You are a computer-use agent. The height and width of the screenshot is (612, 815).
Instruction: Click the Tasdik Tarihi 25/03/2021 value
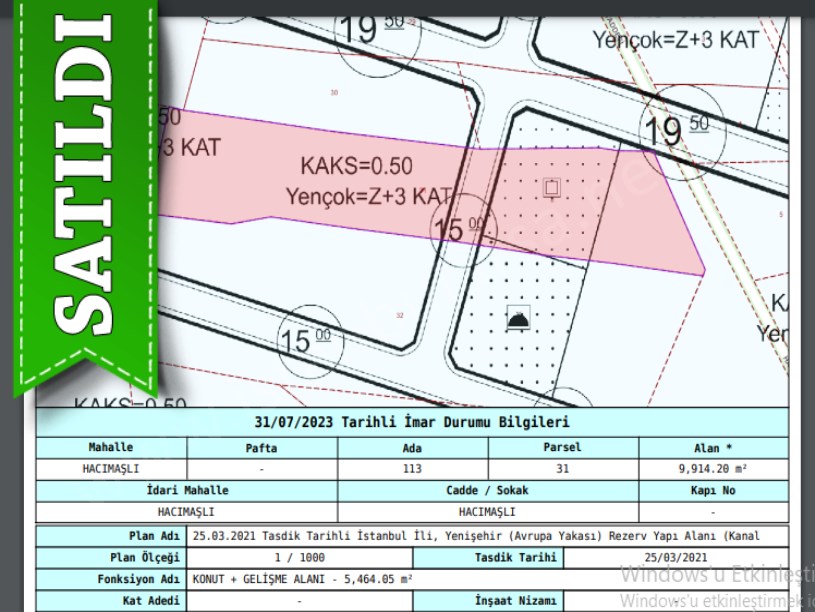[x=675, y=557]
